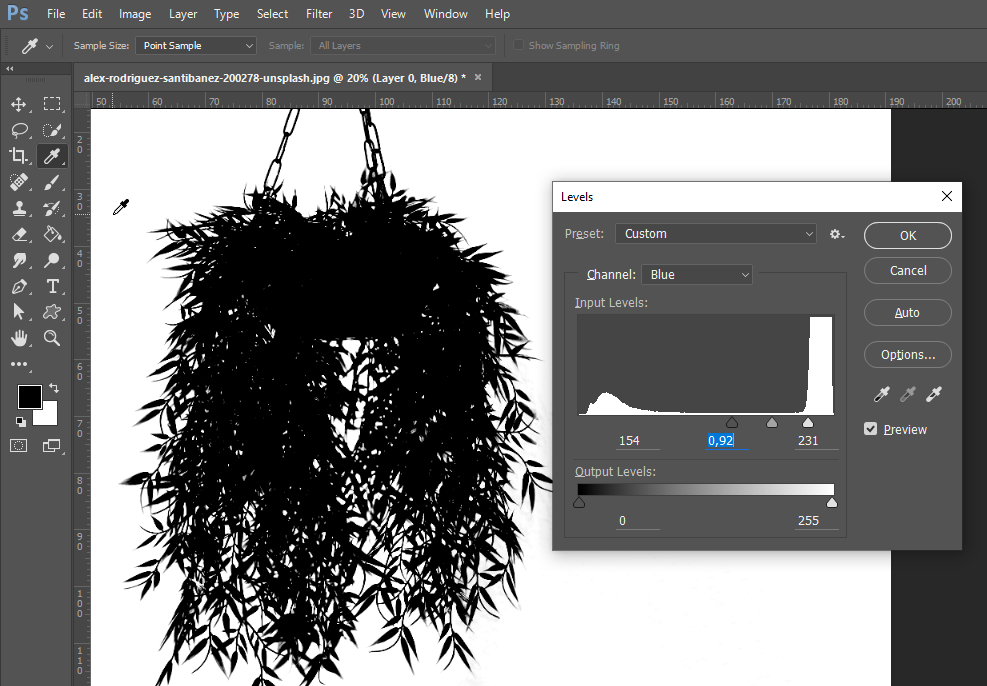Viewport: 987px width, 686px height.
Task: Pick the Clone Stamp tool
Action: [x=19, y=208]
